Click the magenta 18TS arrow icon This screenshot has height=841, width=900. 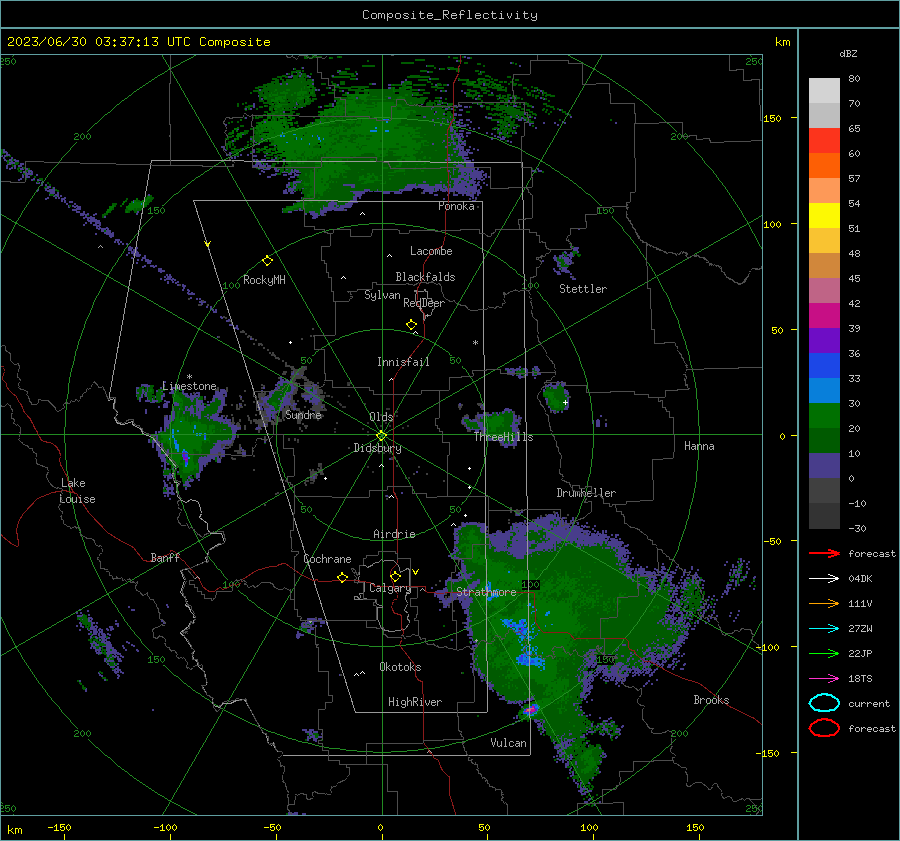[824, 679]
